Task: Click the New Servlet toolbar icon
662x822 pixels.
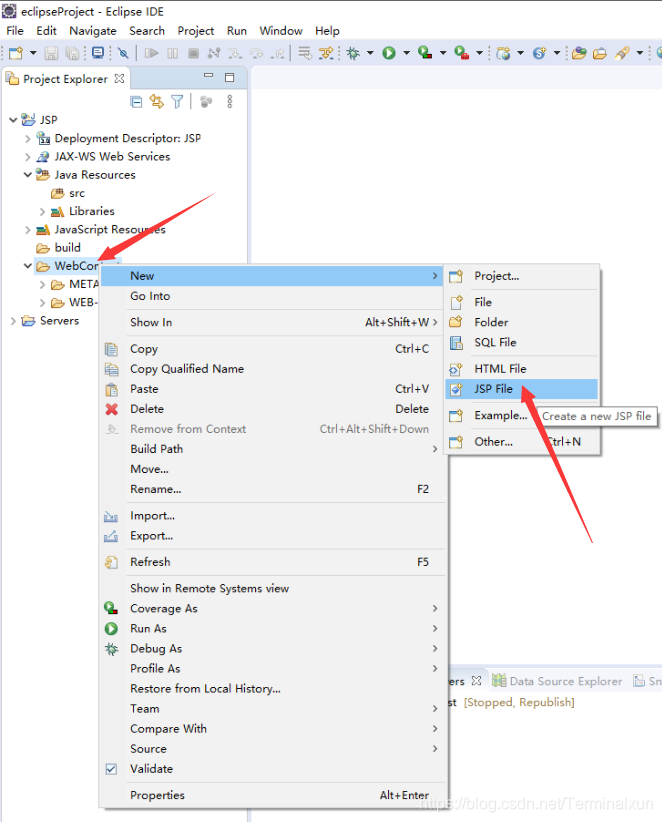Action: [539, 53]
